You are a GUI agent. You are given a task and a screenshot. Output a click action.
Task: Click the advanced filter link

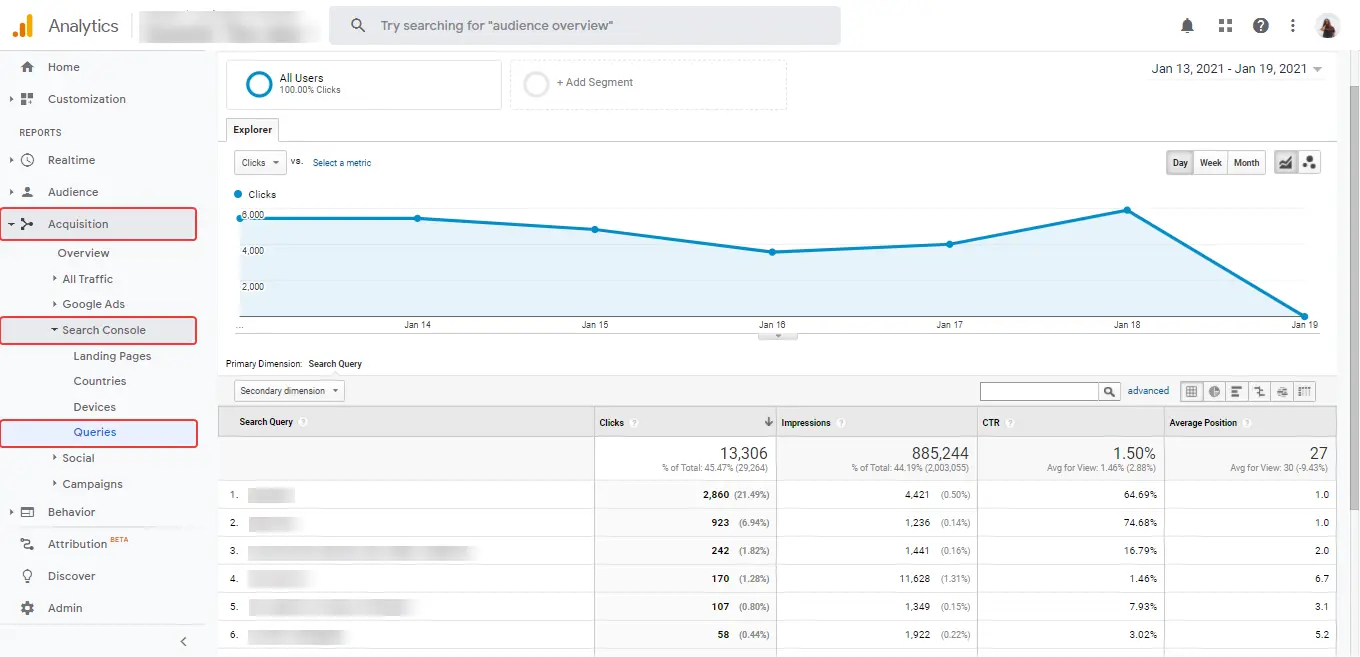tap(1147, 390)
